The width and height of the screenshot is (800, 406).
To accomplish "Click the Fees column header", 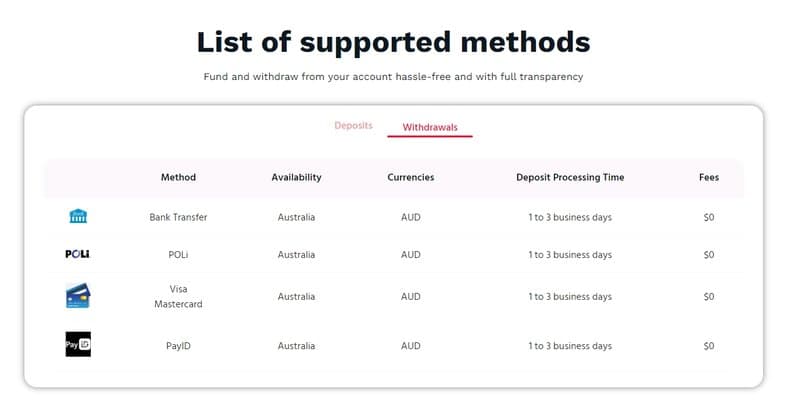I will [709, 177].
